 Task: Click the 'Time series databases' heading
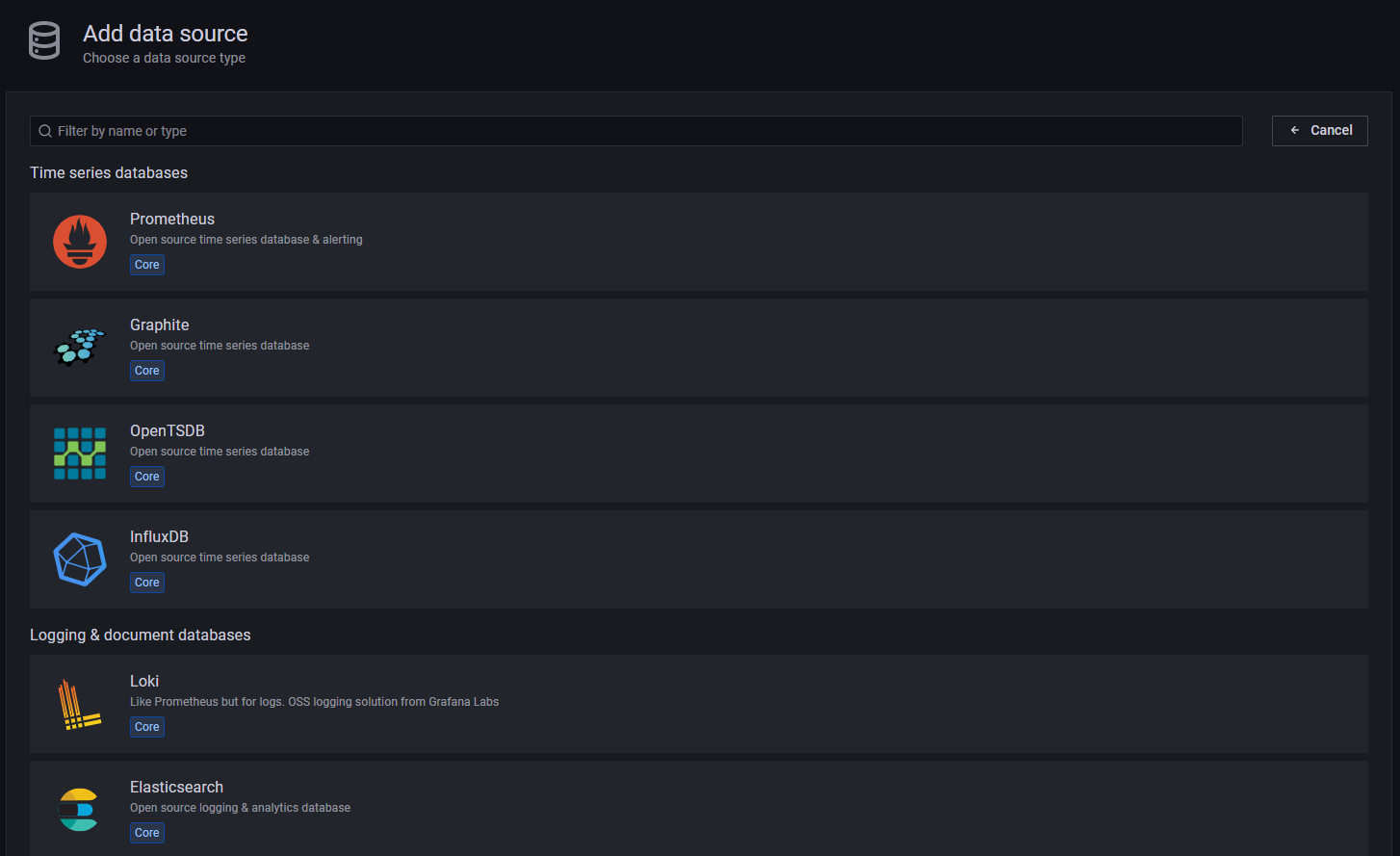pos(109,172)
